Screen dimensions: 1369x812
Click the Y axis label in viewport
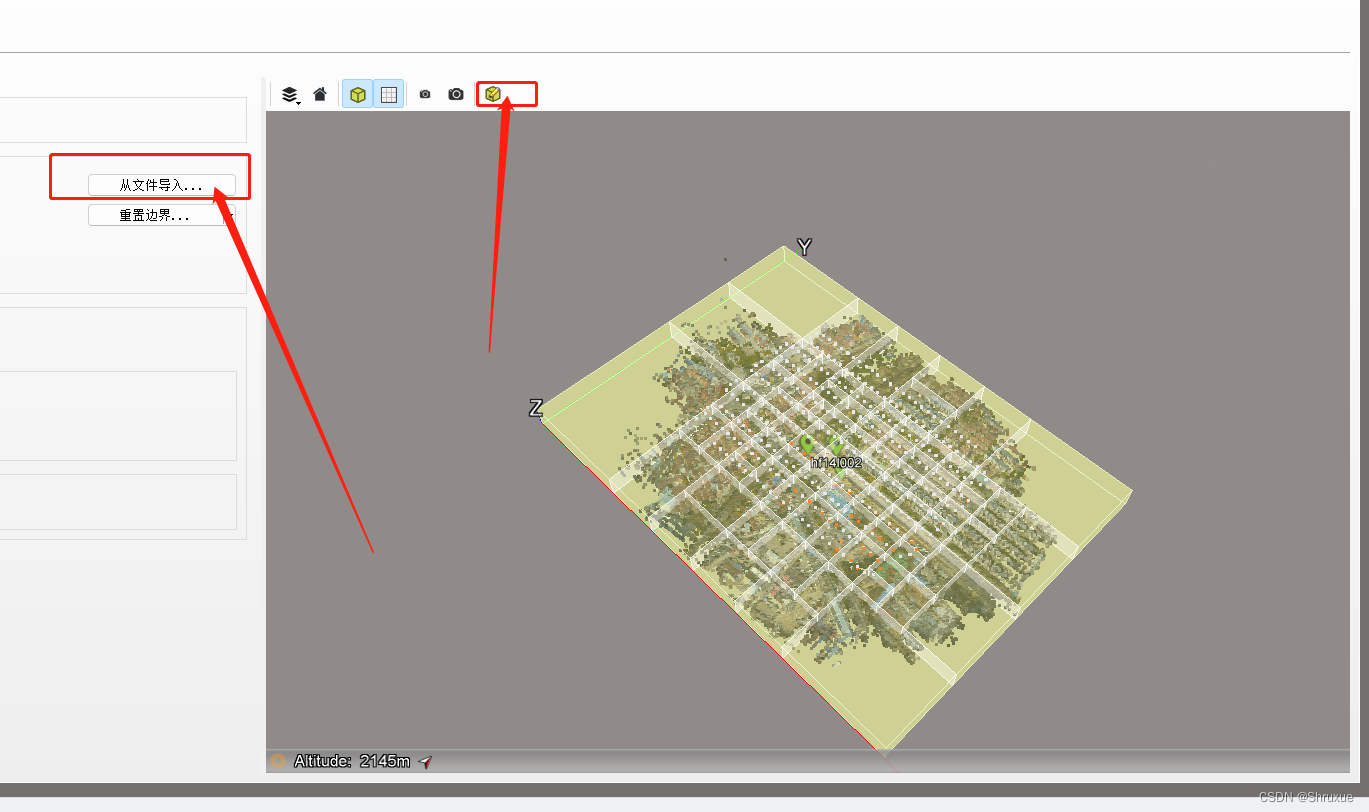(803, 246)
